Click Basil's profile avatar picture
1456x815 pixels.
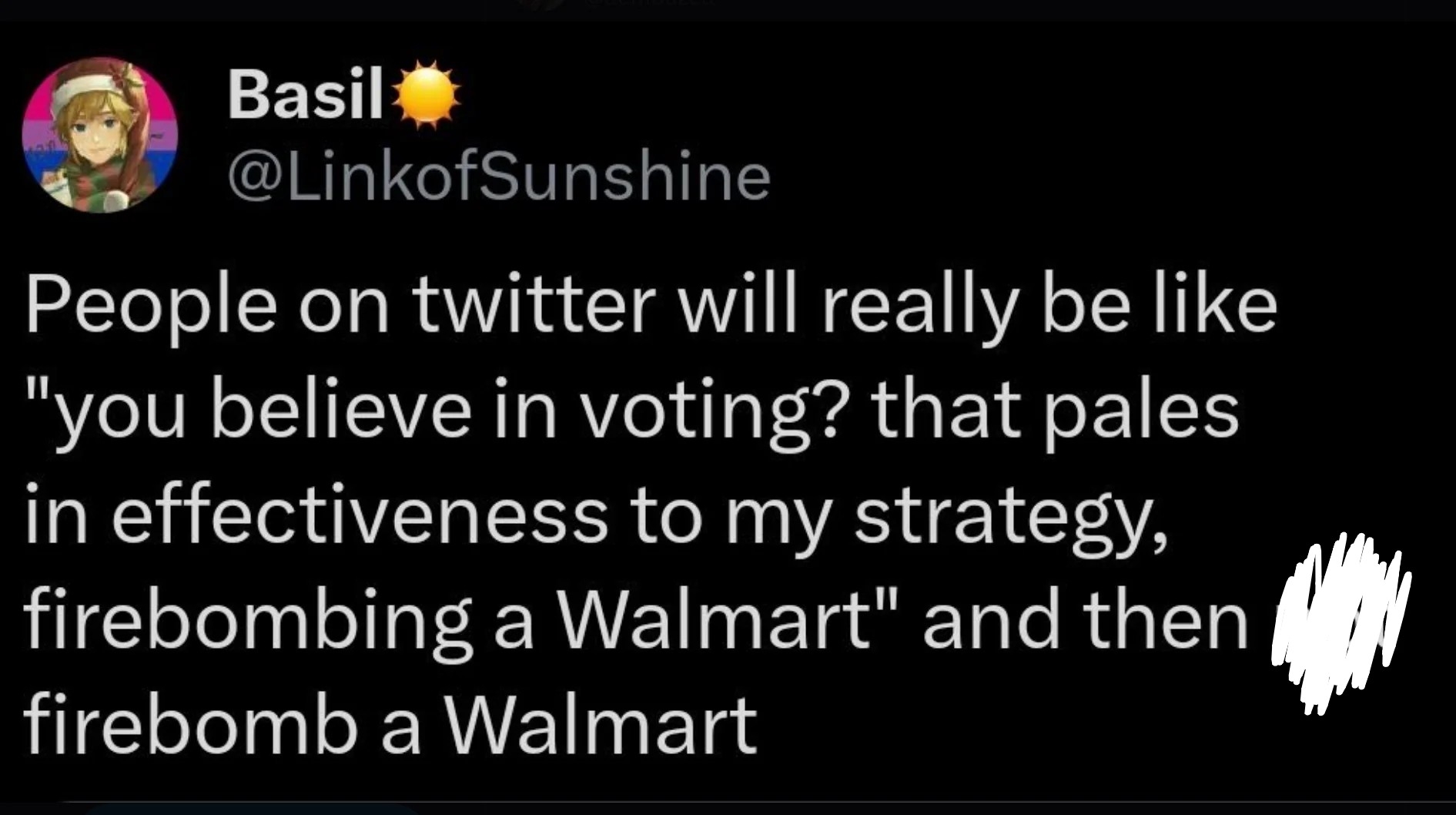tap(100, 135)
